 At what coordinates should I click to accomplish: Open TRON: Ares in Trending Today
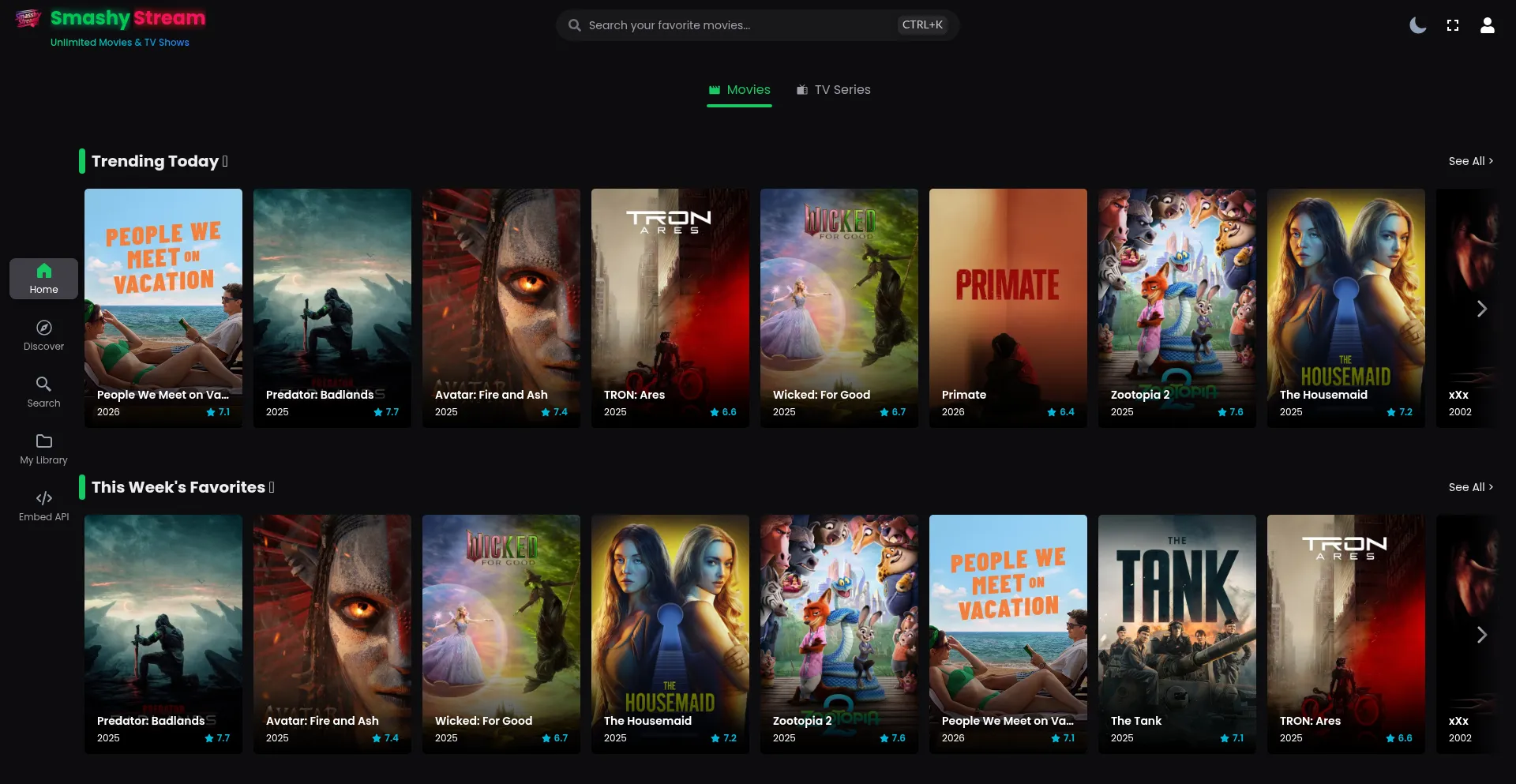pyautogui.click(x=670, y=308)
